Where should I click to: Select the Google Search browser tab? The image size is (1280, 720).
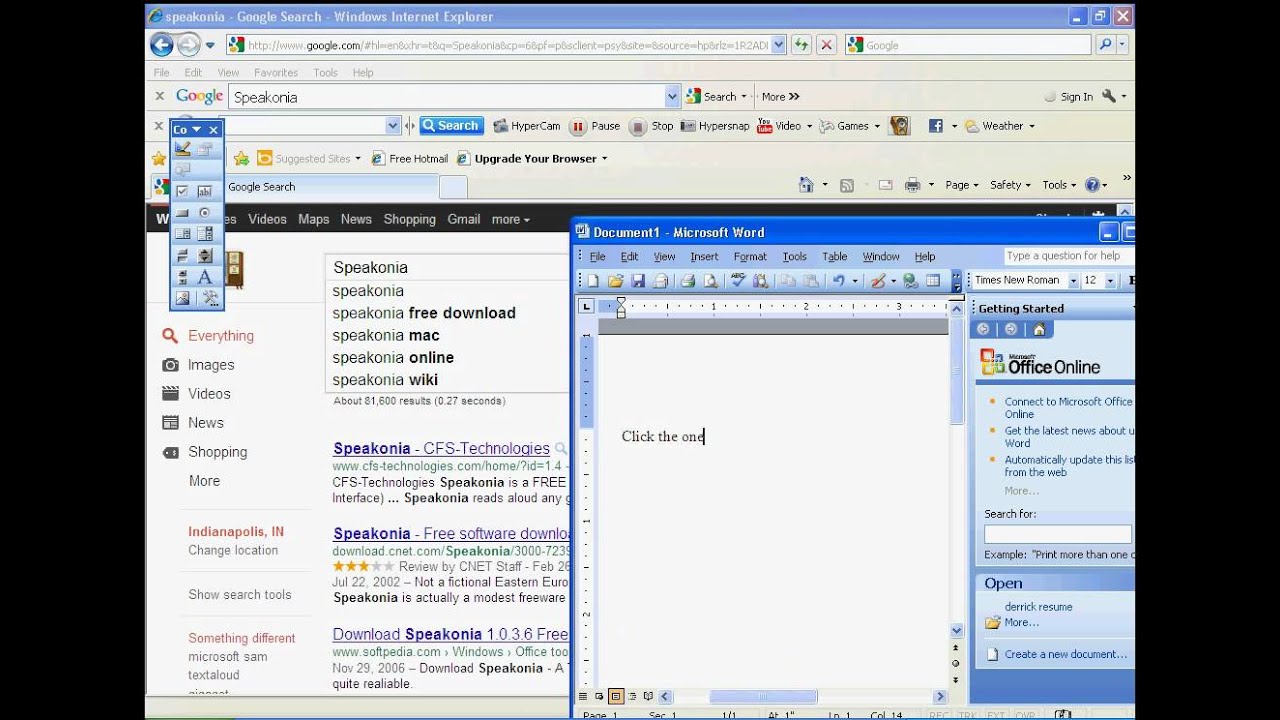[295, 187]
